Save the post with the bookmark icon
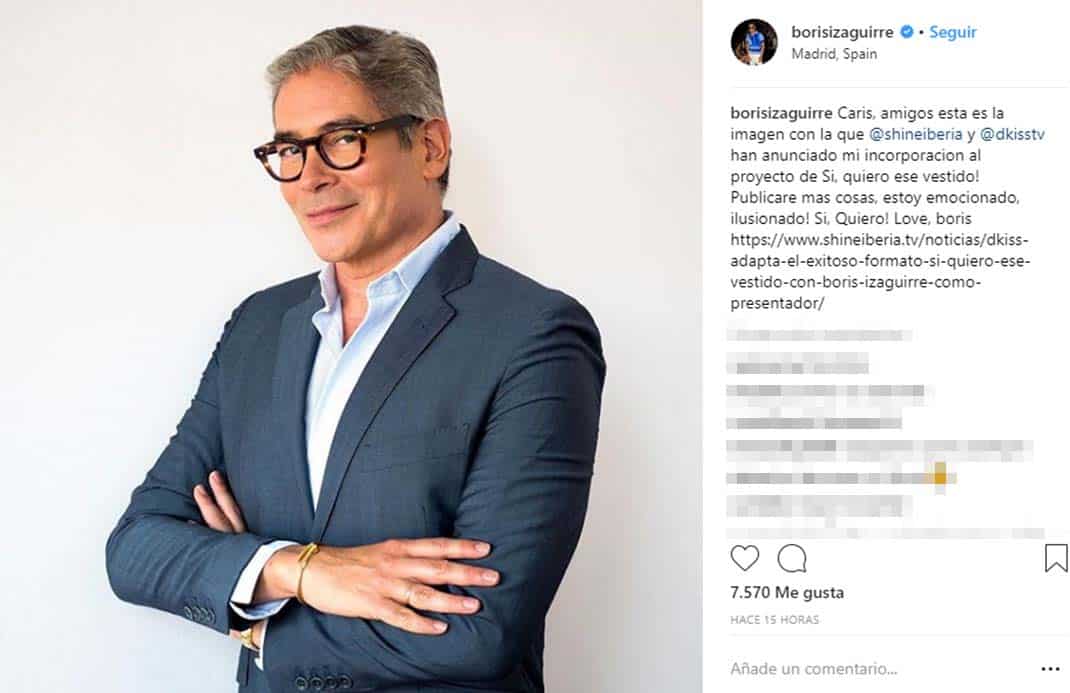The width and height of the screenshot is (1070, 693). click(1056, 557)
